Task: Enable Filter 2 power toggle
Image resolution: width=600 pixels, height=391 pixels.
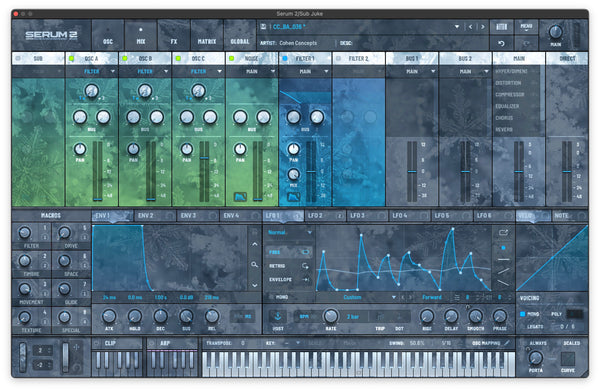Action: coord(338,59)
